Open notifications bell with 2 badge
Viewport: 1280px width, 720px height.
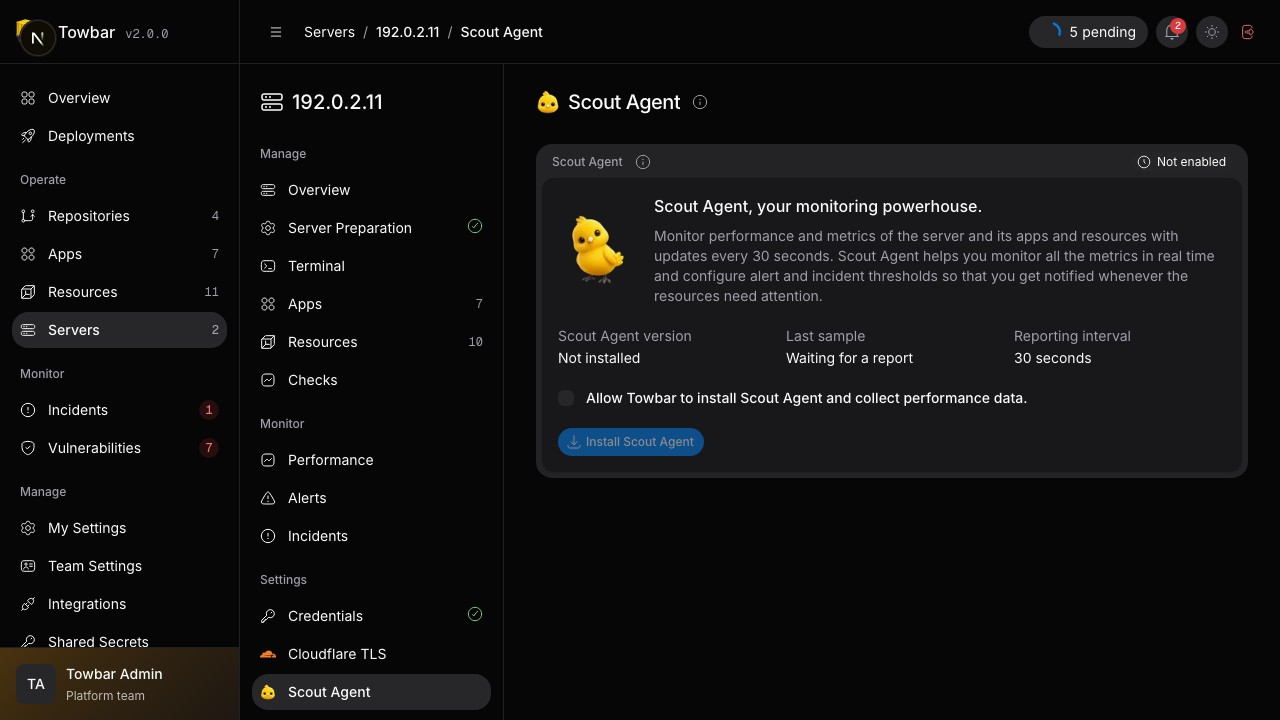click(x=1172, y=32)
